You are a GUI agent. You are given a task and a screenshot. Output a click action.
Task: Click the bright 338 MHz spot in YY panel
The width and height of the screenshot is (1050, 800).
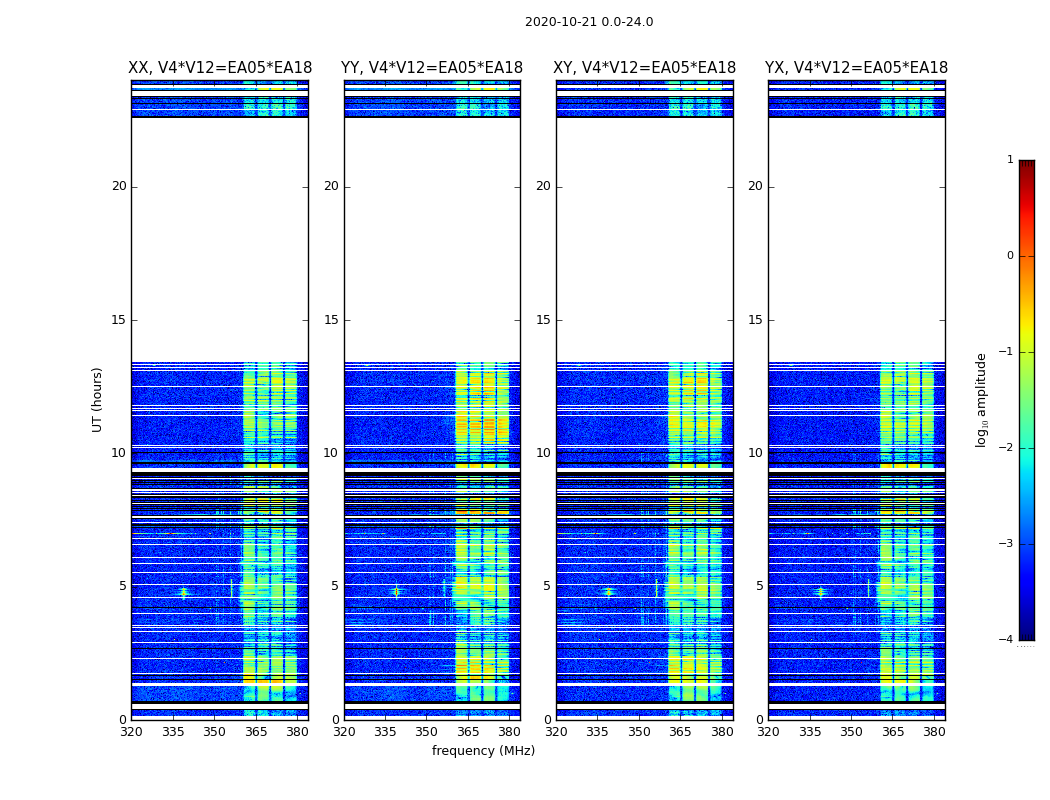396,592
